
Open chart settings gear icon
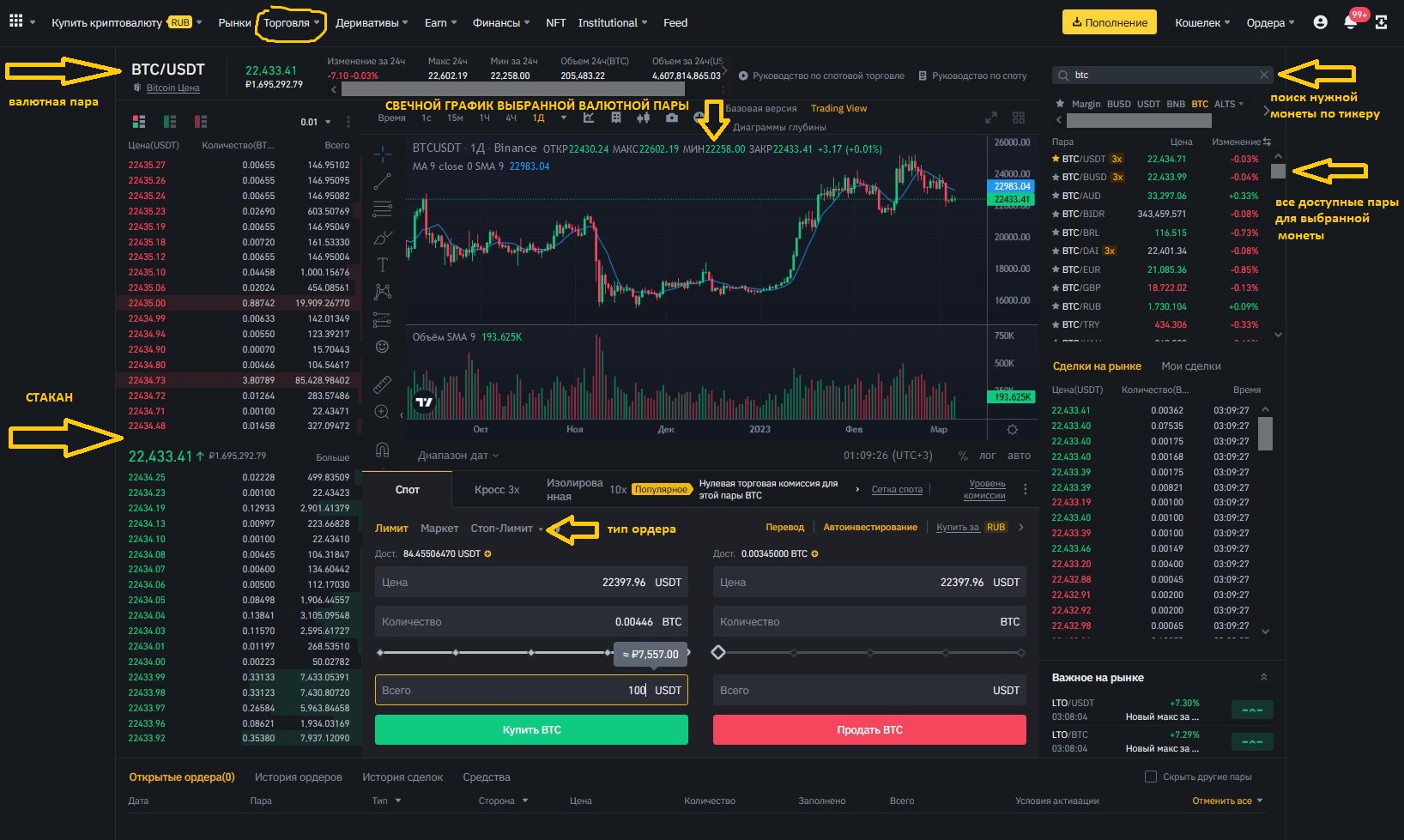tap(1012, 430)
